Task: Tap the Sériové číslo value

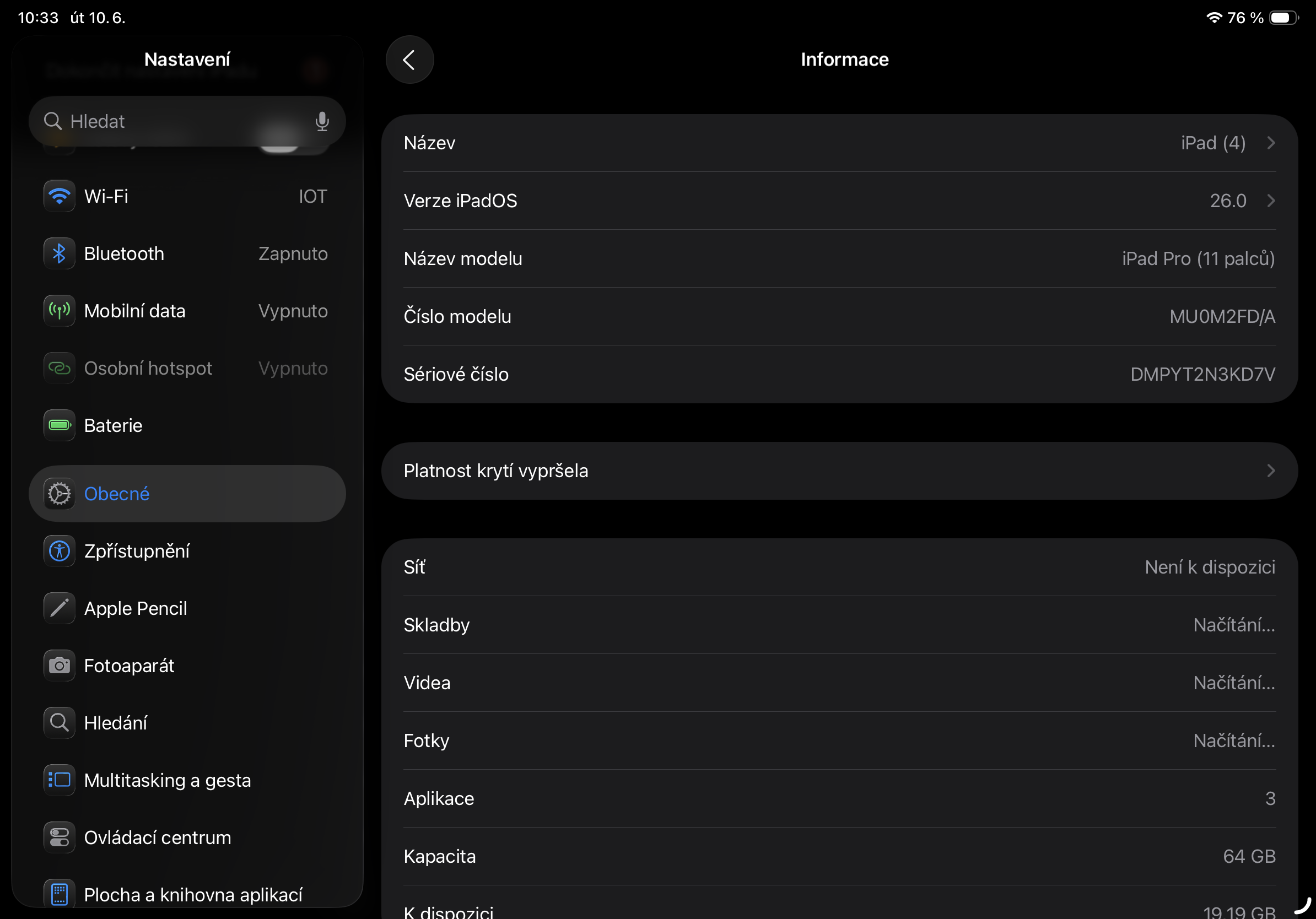Action: 1202,374
